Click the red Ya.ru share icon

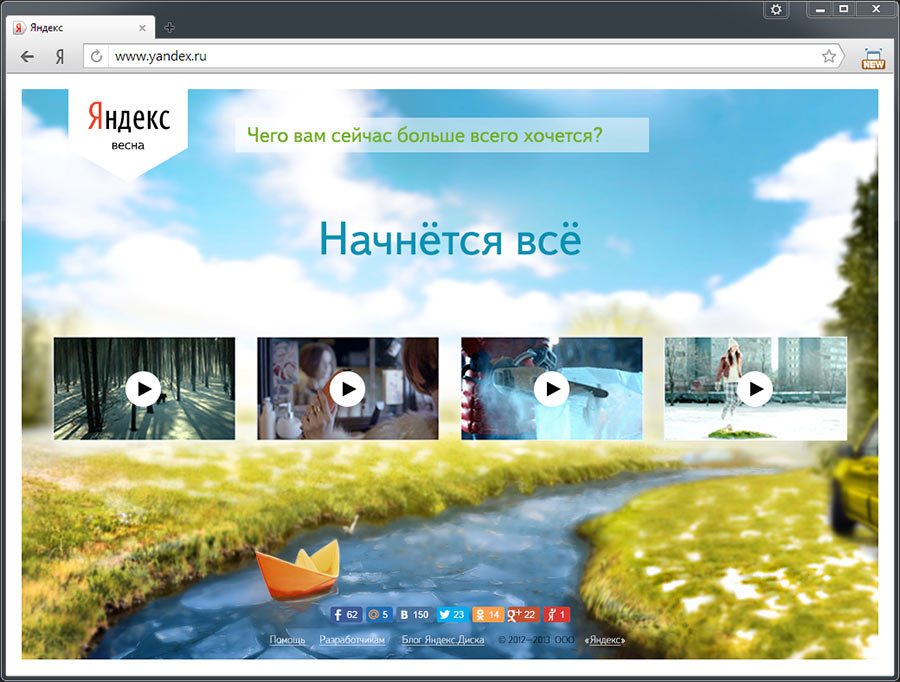click(x=557, y=615)
